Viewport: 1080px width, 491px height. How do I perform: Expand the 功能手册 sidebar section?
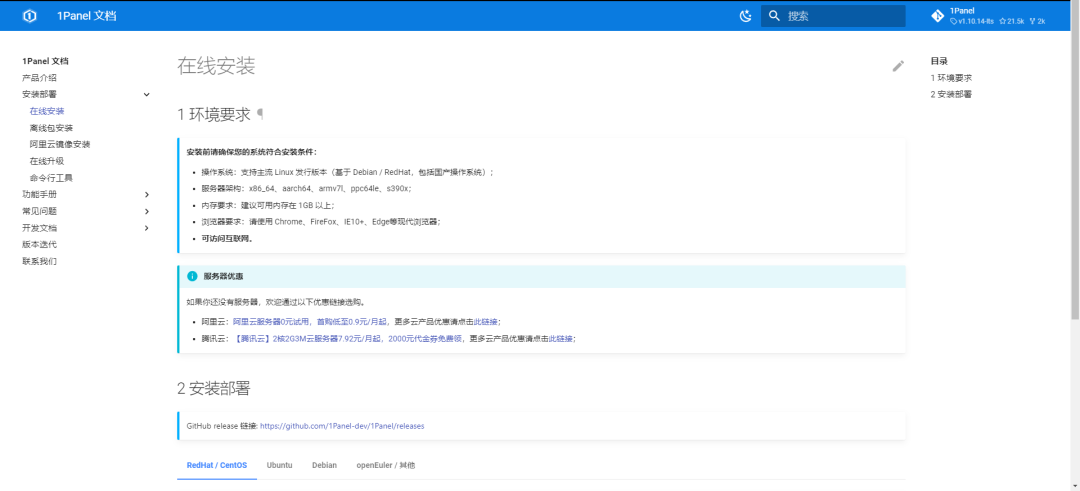[147, 194]
